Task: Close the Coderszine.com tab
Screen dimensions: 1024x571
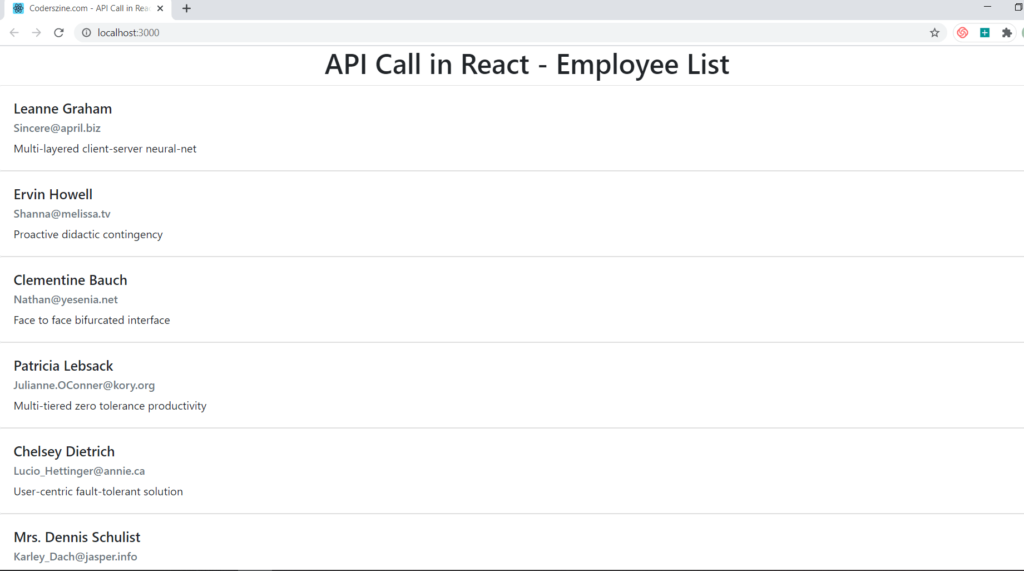Action: [x=160, y=8]
